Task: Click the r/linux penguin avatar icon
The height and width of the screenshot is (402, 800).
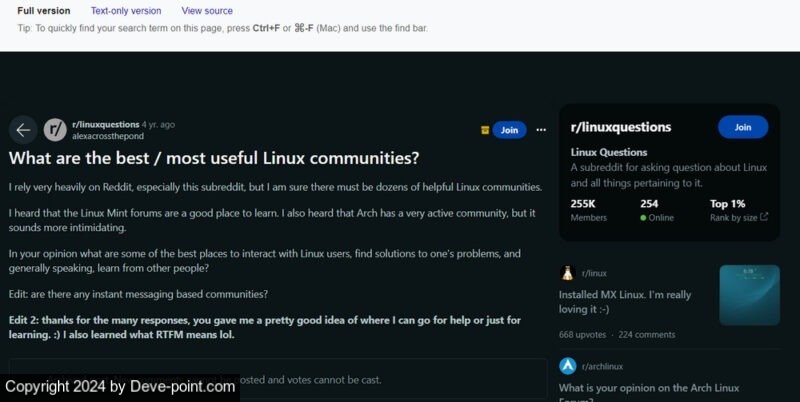Action: click(568, 273)
